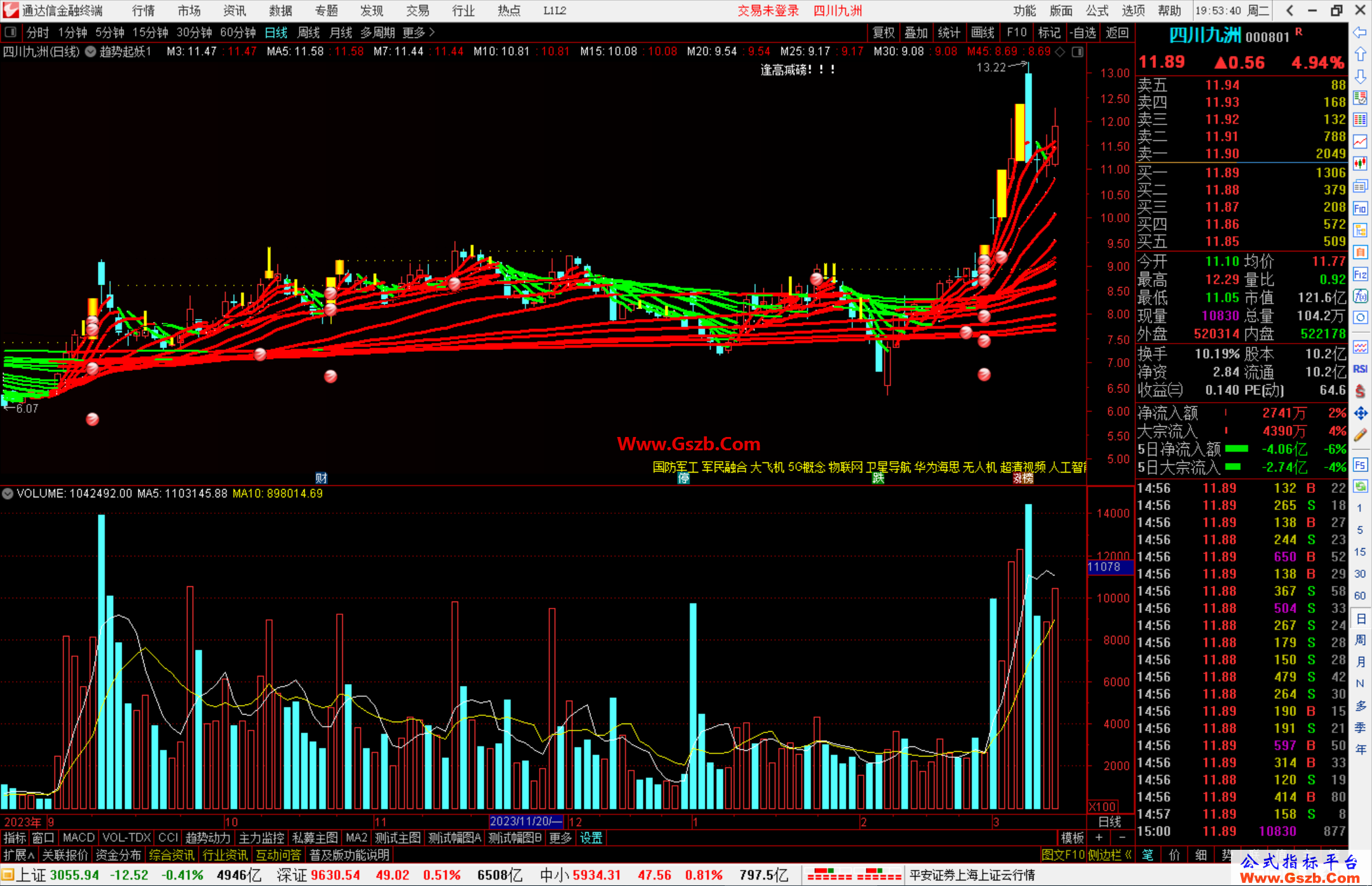The height and width of the screenshot is (886, 1372).
Task: Open the 综合资讯 tab
Action: [171, 855]
